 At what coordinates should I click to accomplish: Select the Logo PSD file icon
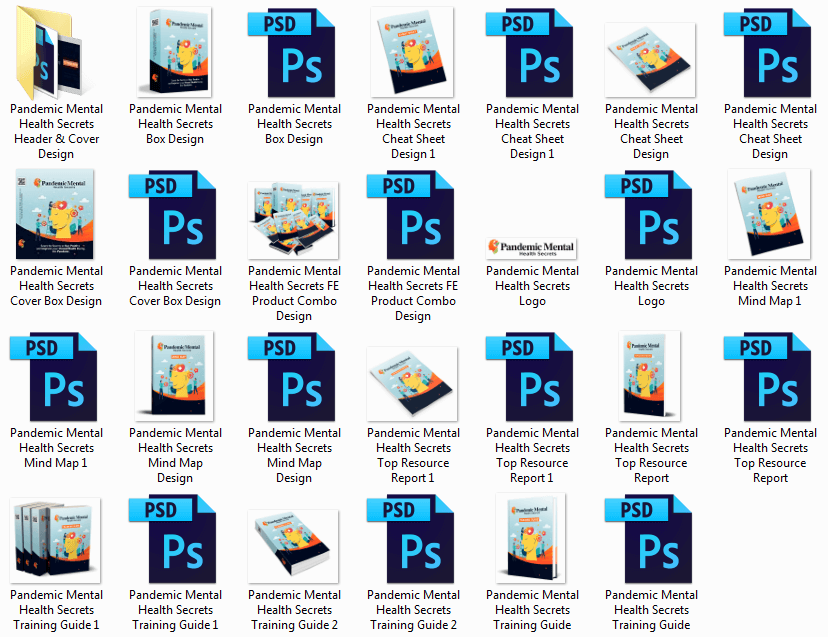(x=649, y=214)
